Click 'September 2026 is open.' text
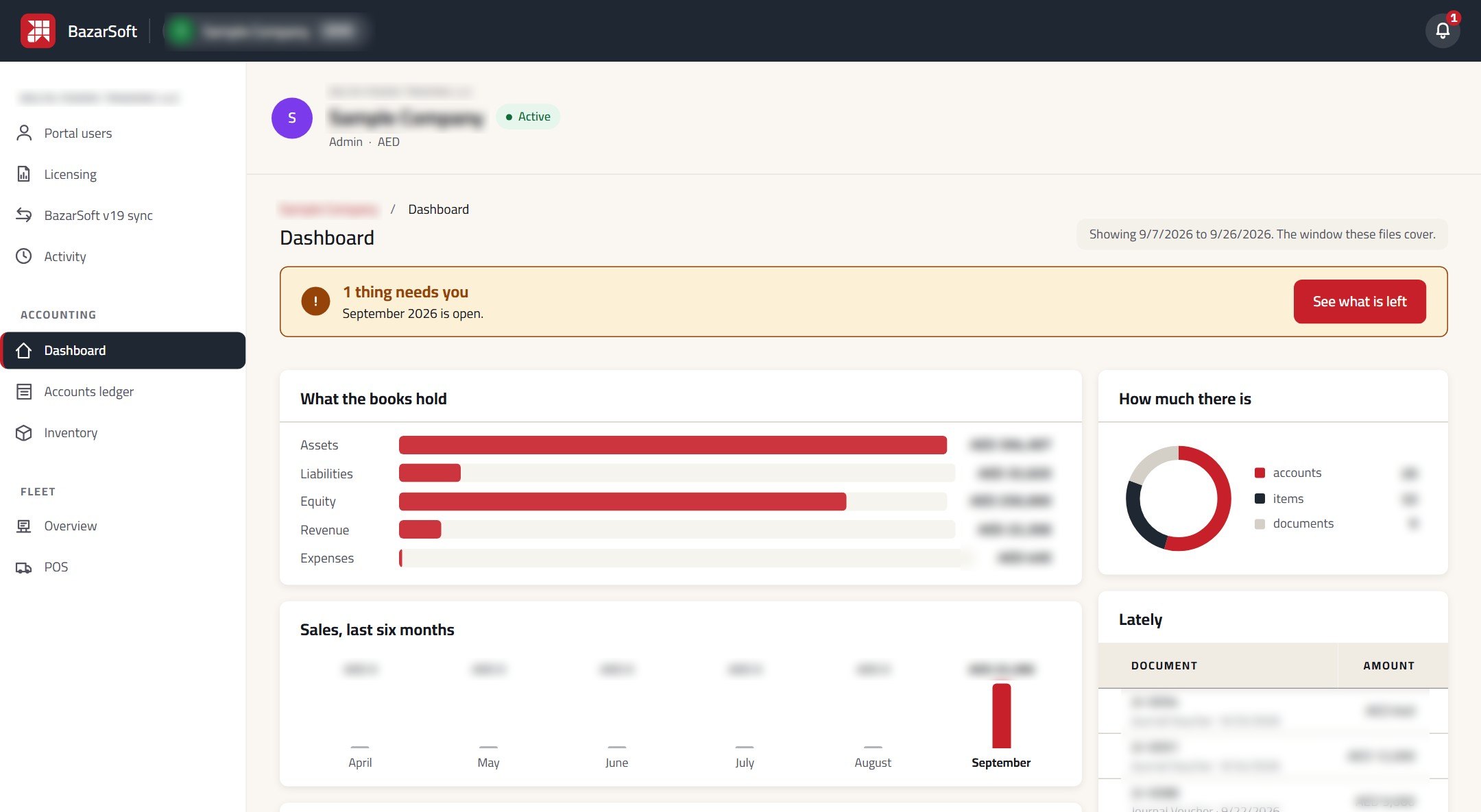This screenshot has height=812, width=1481. pos(413,313)
